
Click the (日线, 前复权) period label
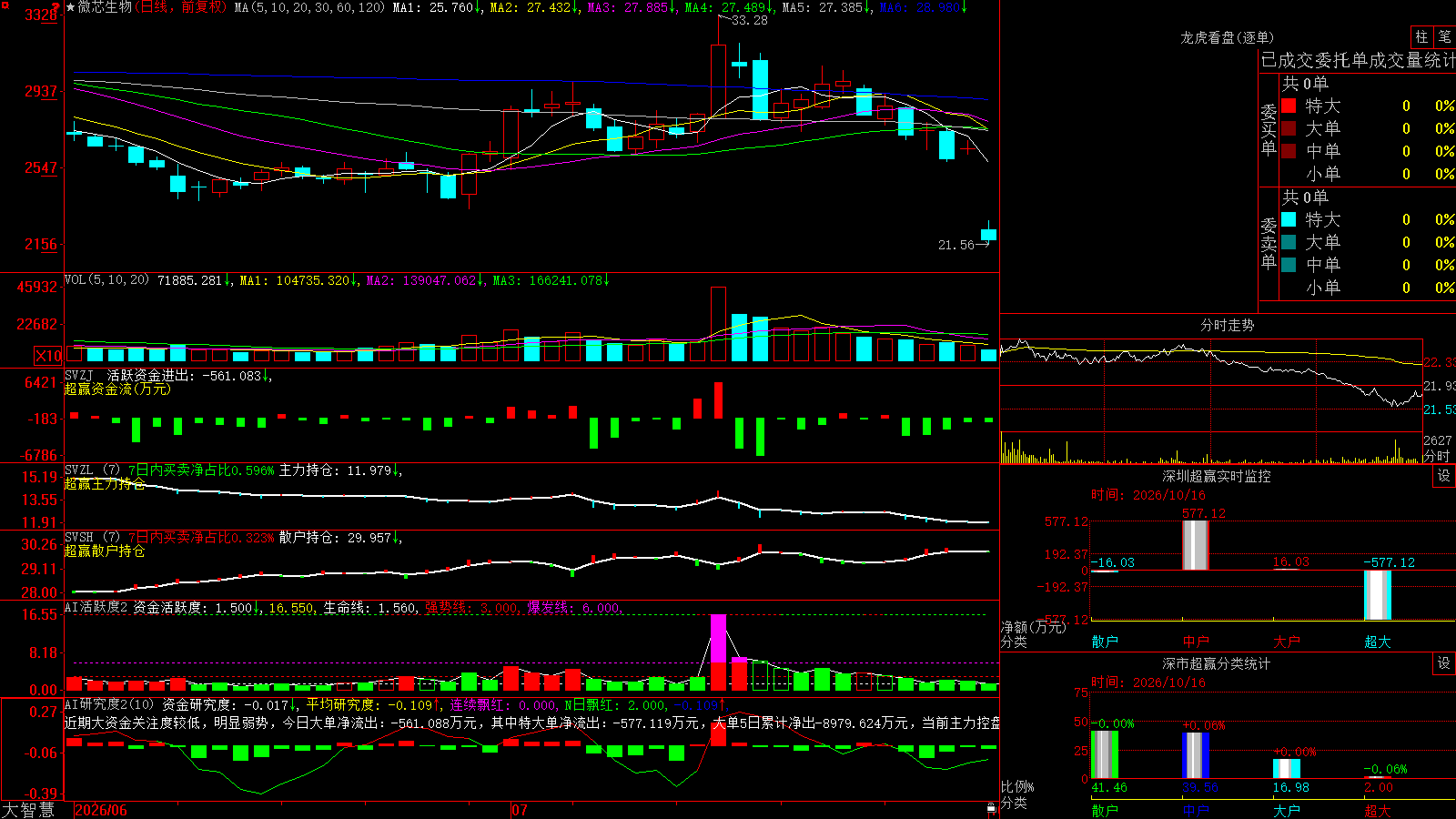[181, 7]
